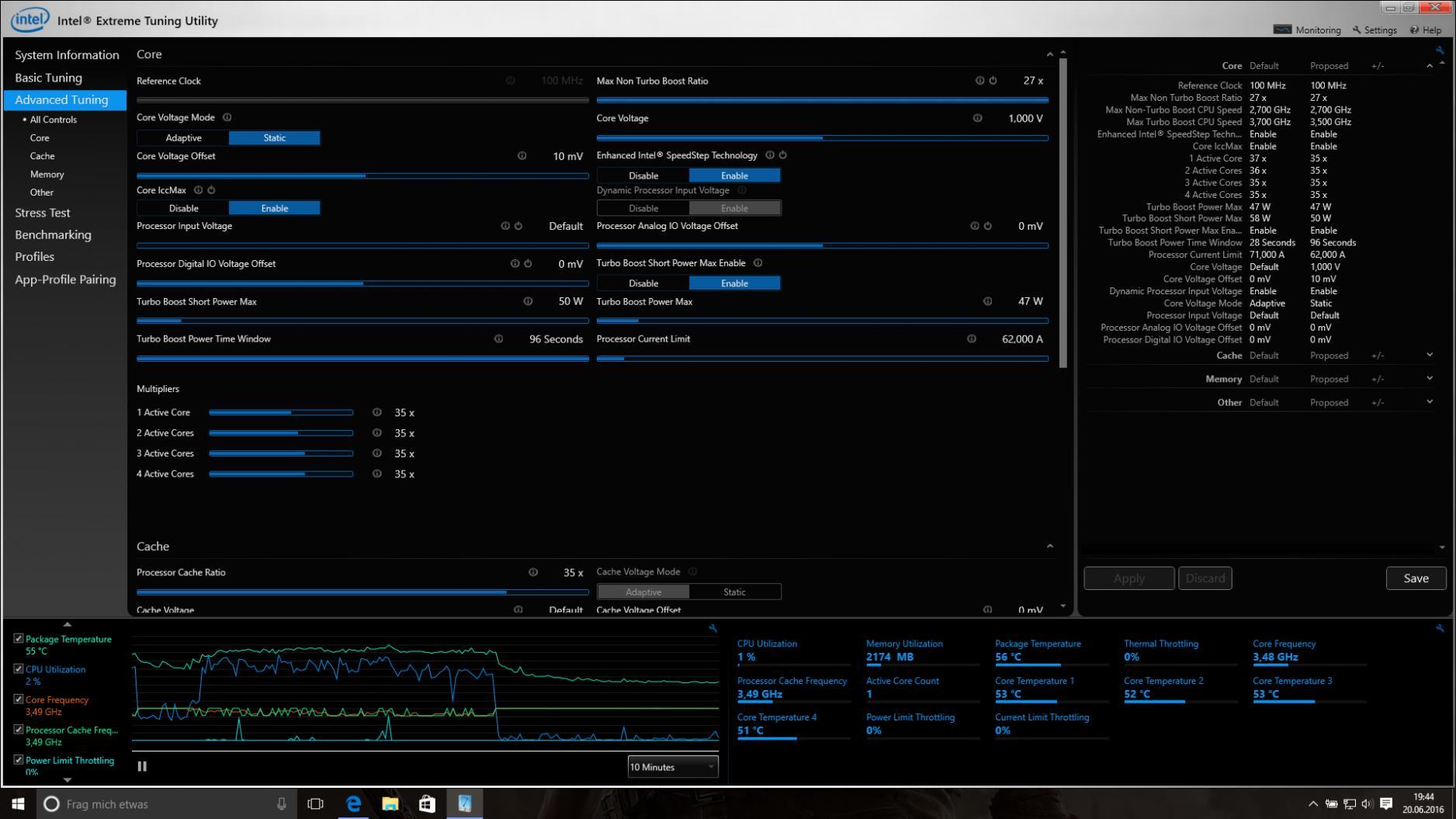Open the Windows Start menu
The height and width of the screenshot is (819, 1456).
tap(18, 803)
